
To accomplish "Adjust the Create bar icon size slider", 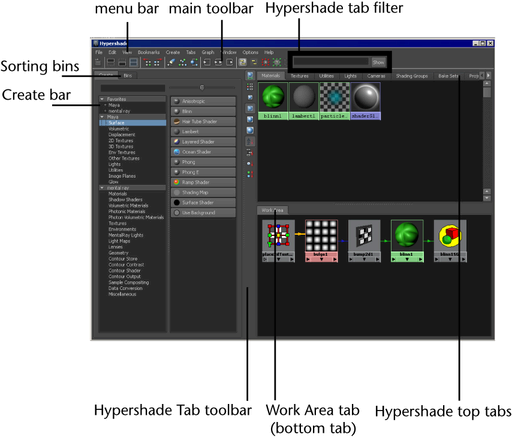I will click(x=202, y=88).
